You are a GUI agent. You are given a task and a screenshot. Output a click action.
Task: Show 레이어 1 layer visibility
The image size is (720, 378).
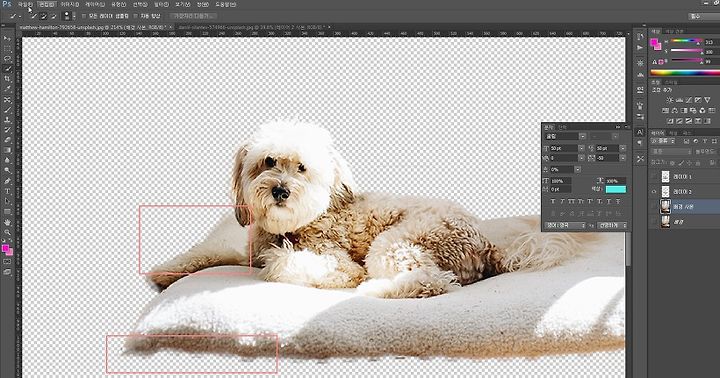point(654,177)
